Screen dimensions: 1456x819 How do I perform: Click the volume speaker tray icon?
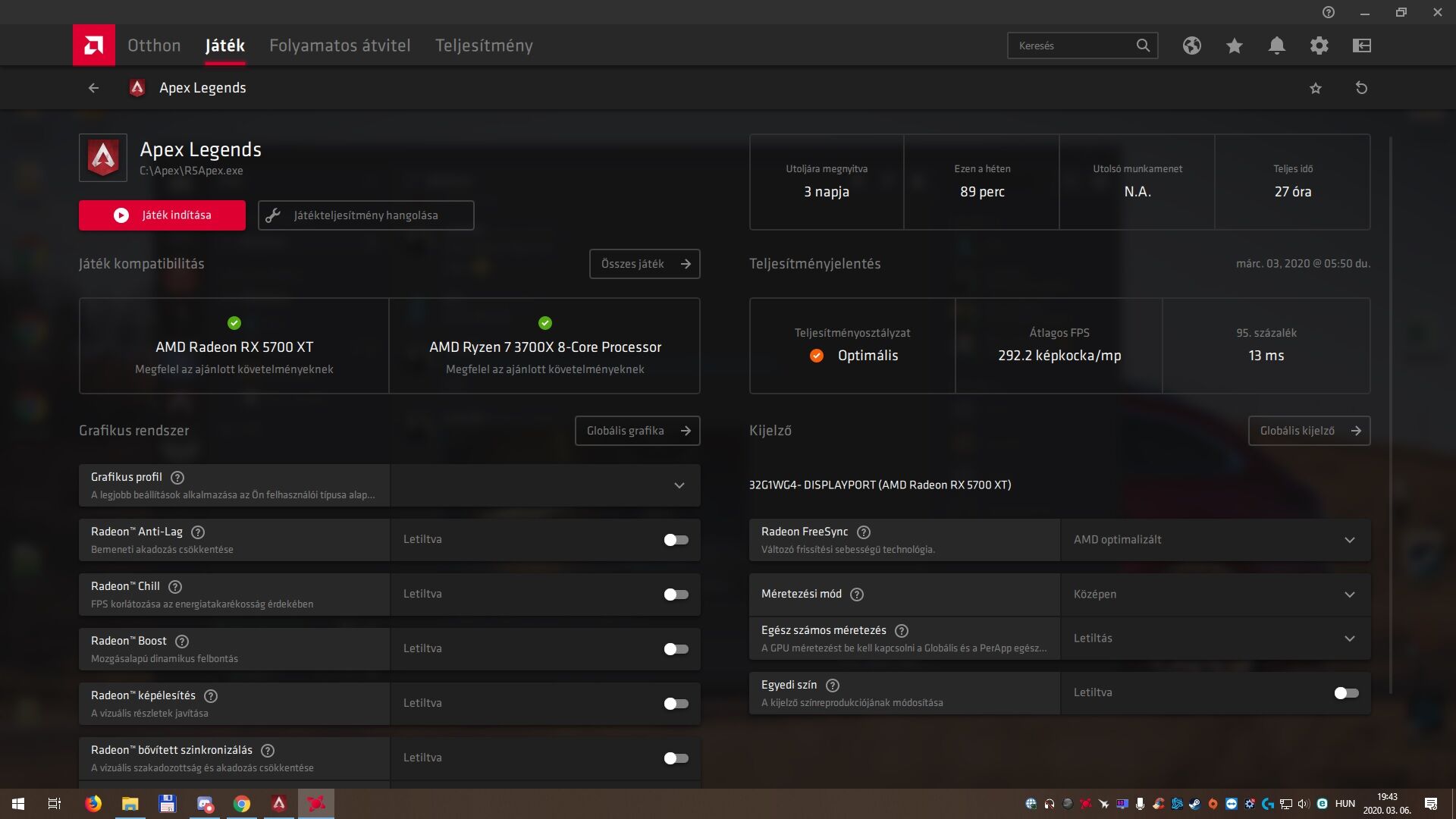1304,804
